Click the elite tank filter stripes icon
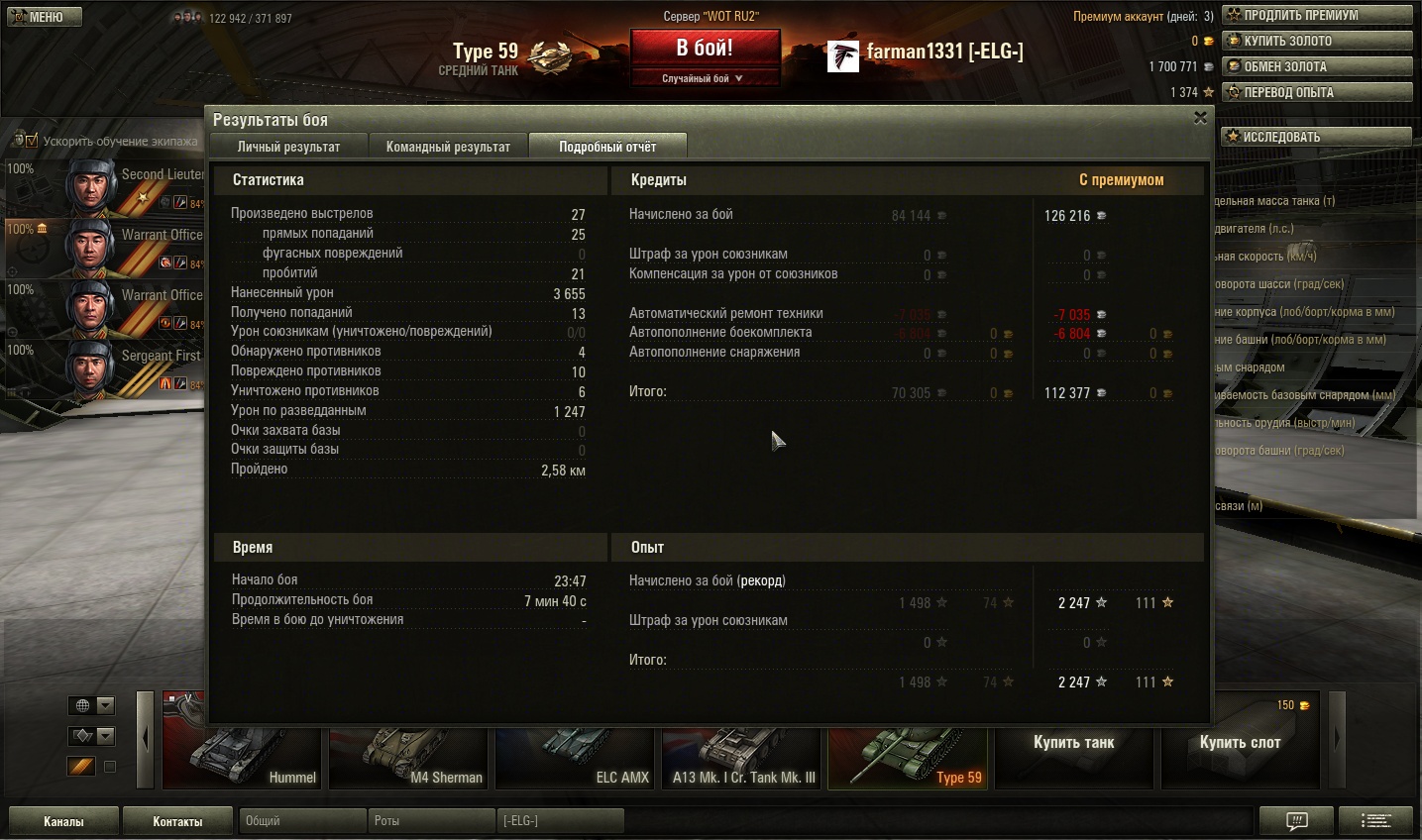1422x840 pixels. pos(81,766)
